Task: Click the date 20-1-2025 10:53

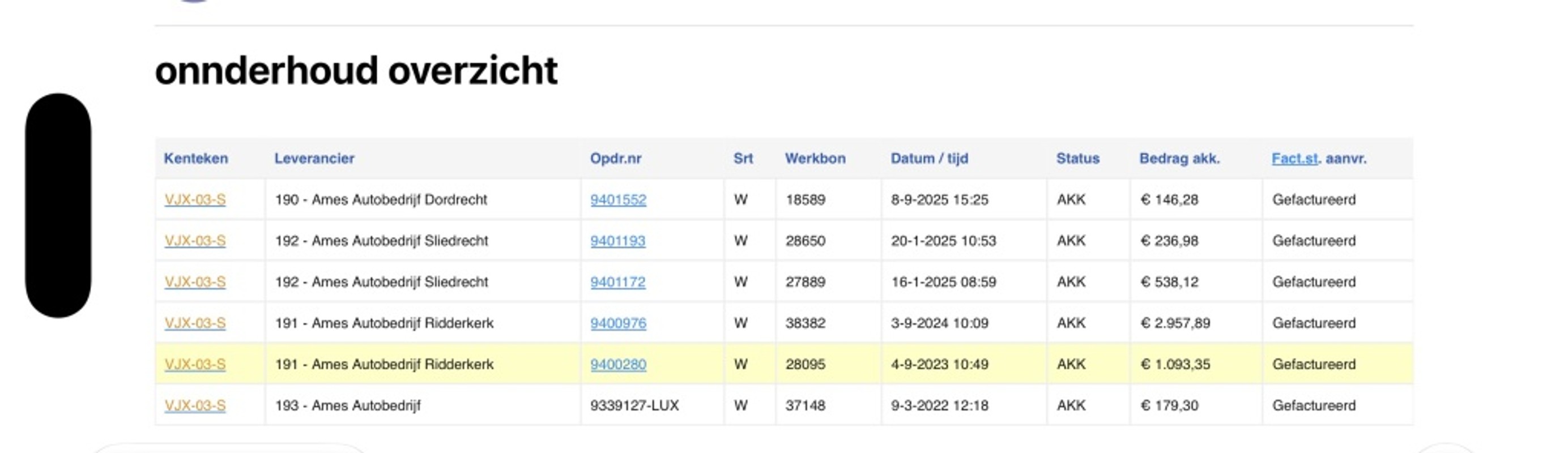Action: (944, 241)
